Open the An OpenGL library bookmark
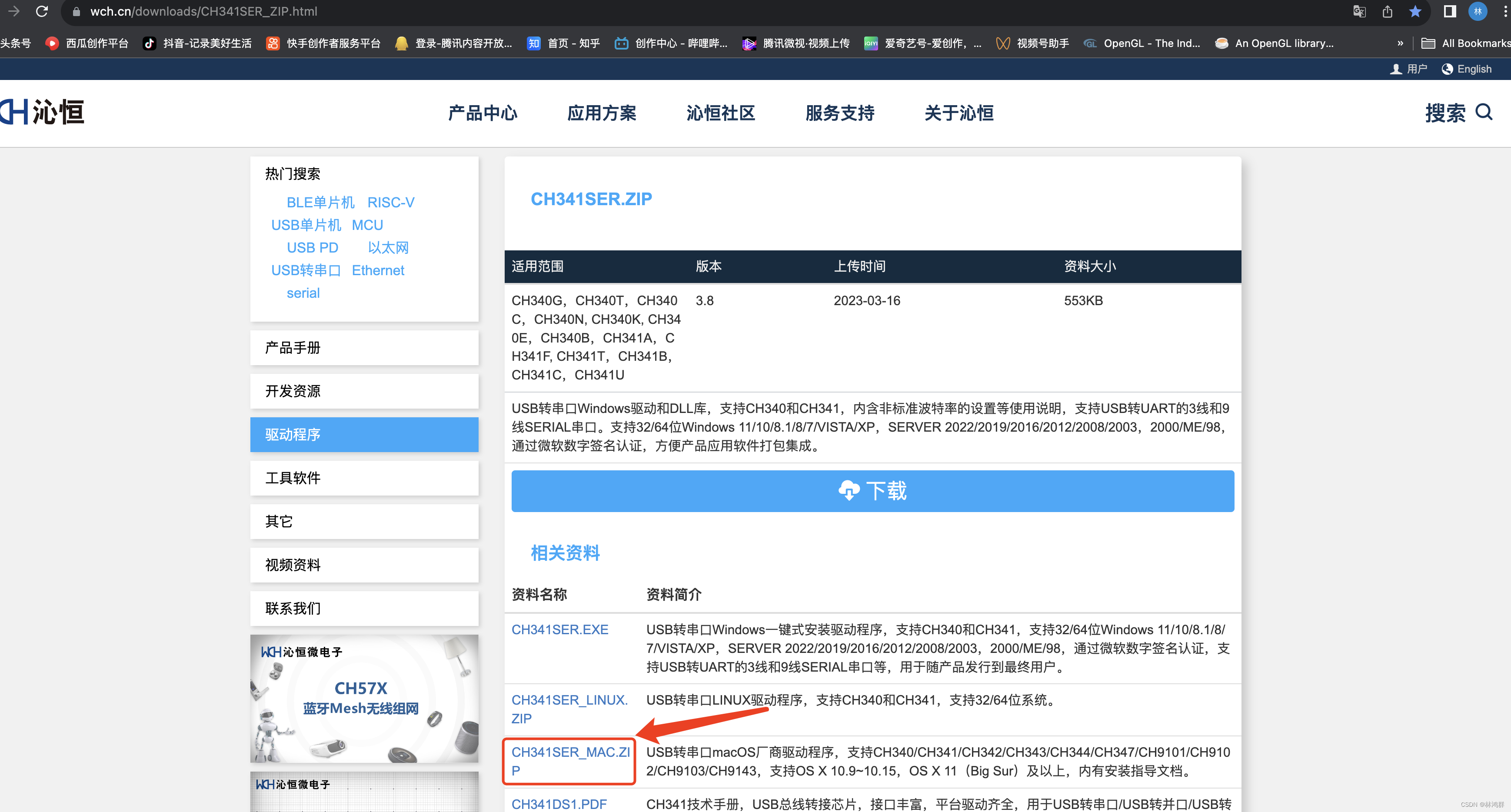1511x812 pixels. [1274, 43]
